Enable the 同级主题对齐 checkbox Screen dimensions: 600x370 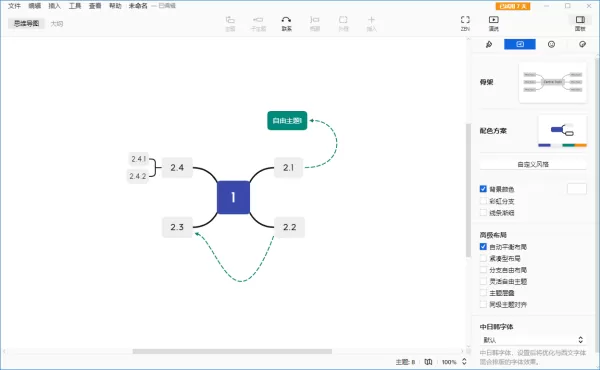click(x=483, y=304)
